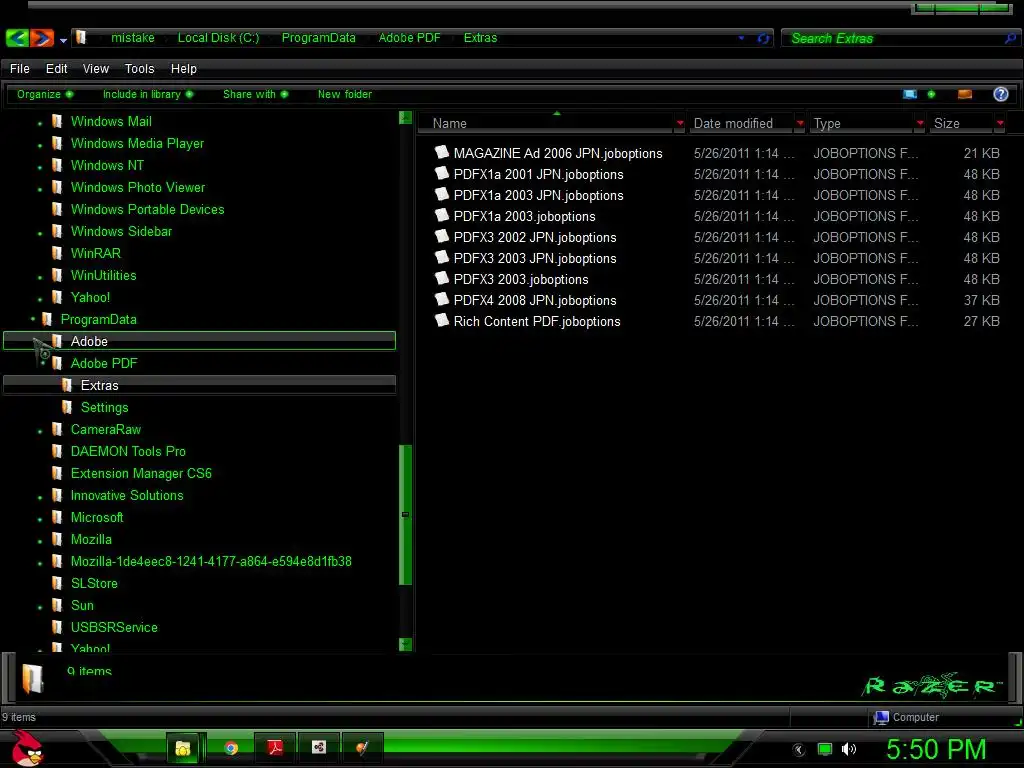
Task: Select the PDFX3 2003.joboptions file
Action: 521,279
